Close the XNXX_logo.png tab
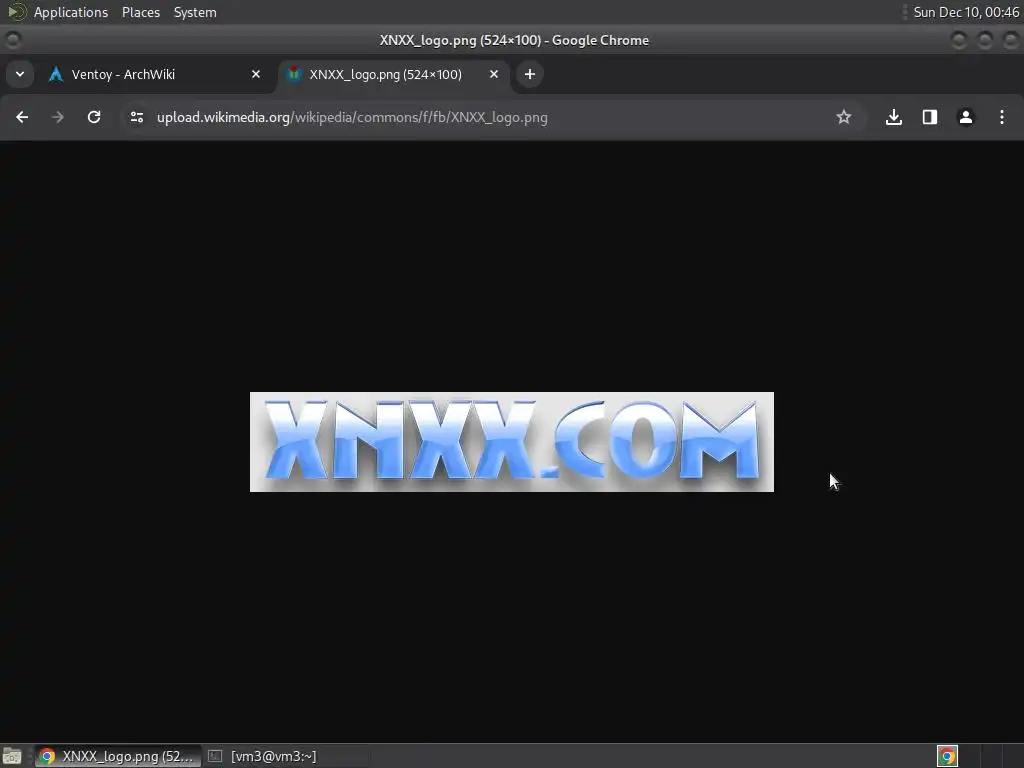Viewport: 1024px width, 768px height. 494,74
